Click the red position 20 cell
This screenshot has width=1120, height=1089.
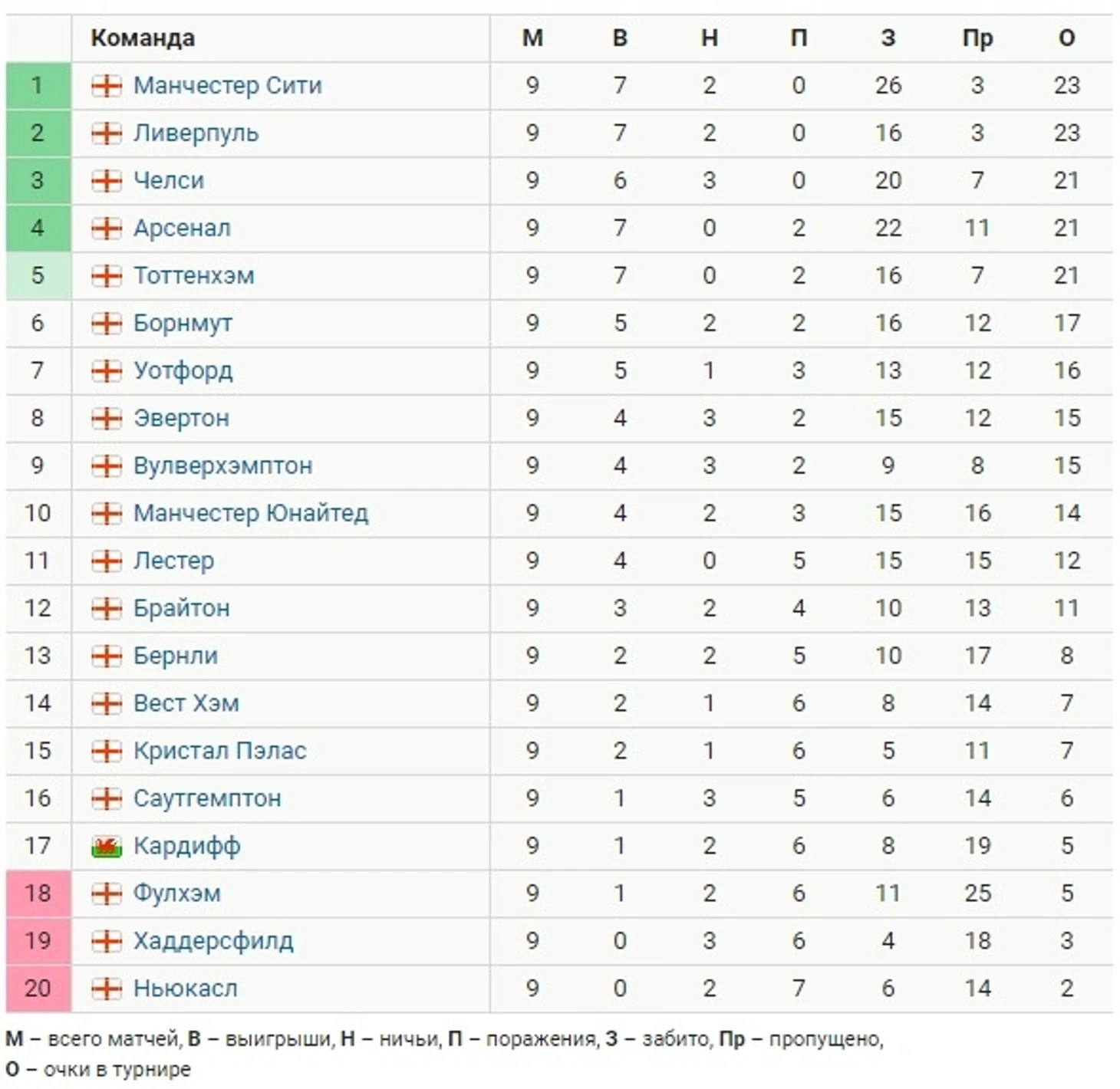pos(38,989)
